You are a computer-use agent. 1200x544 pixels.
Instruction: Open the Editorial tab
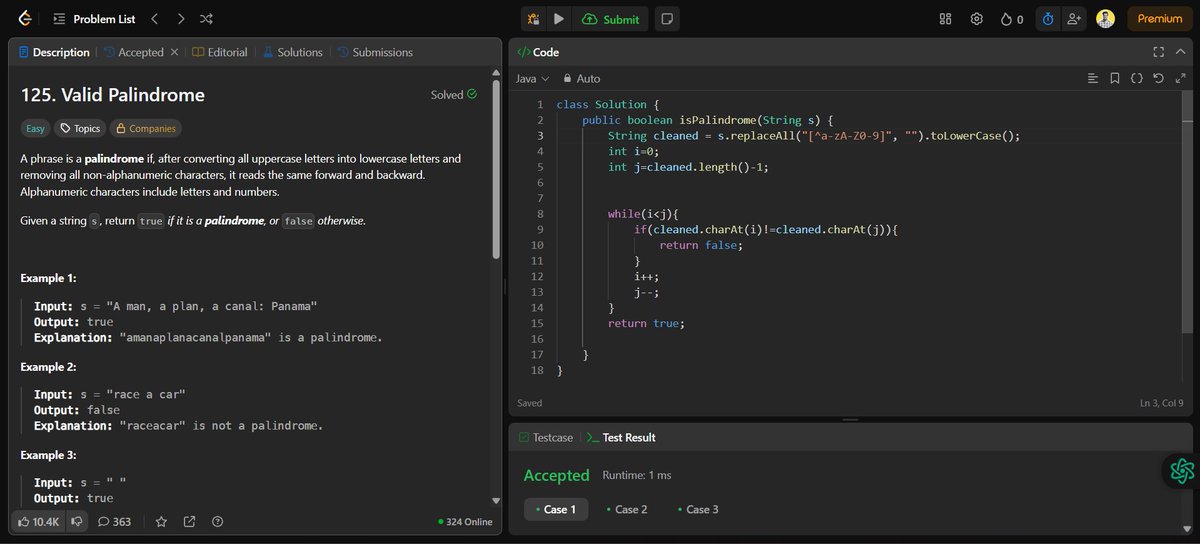[x=219, y=52]
